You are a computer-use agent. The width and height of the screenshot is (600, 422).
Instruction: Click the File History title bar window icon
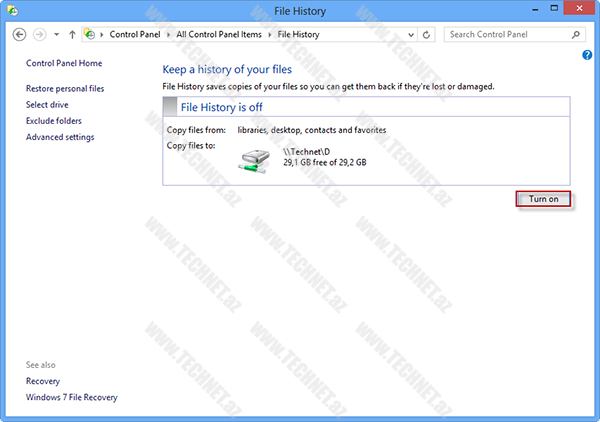pyautogui.click(x=12, y=10)
